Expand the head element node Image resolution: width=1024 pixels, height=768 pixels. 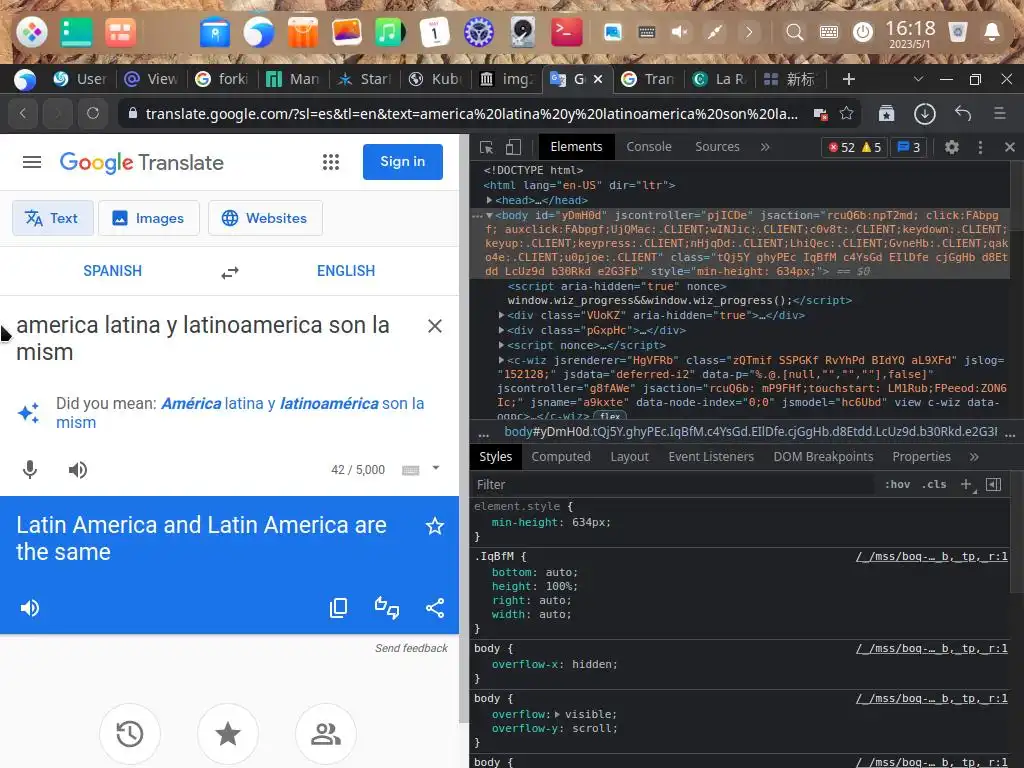[489, 200]
